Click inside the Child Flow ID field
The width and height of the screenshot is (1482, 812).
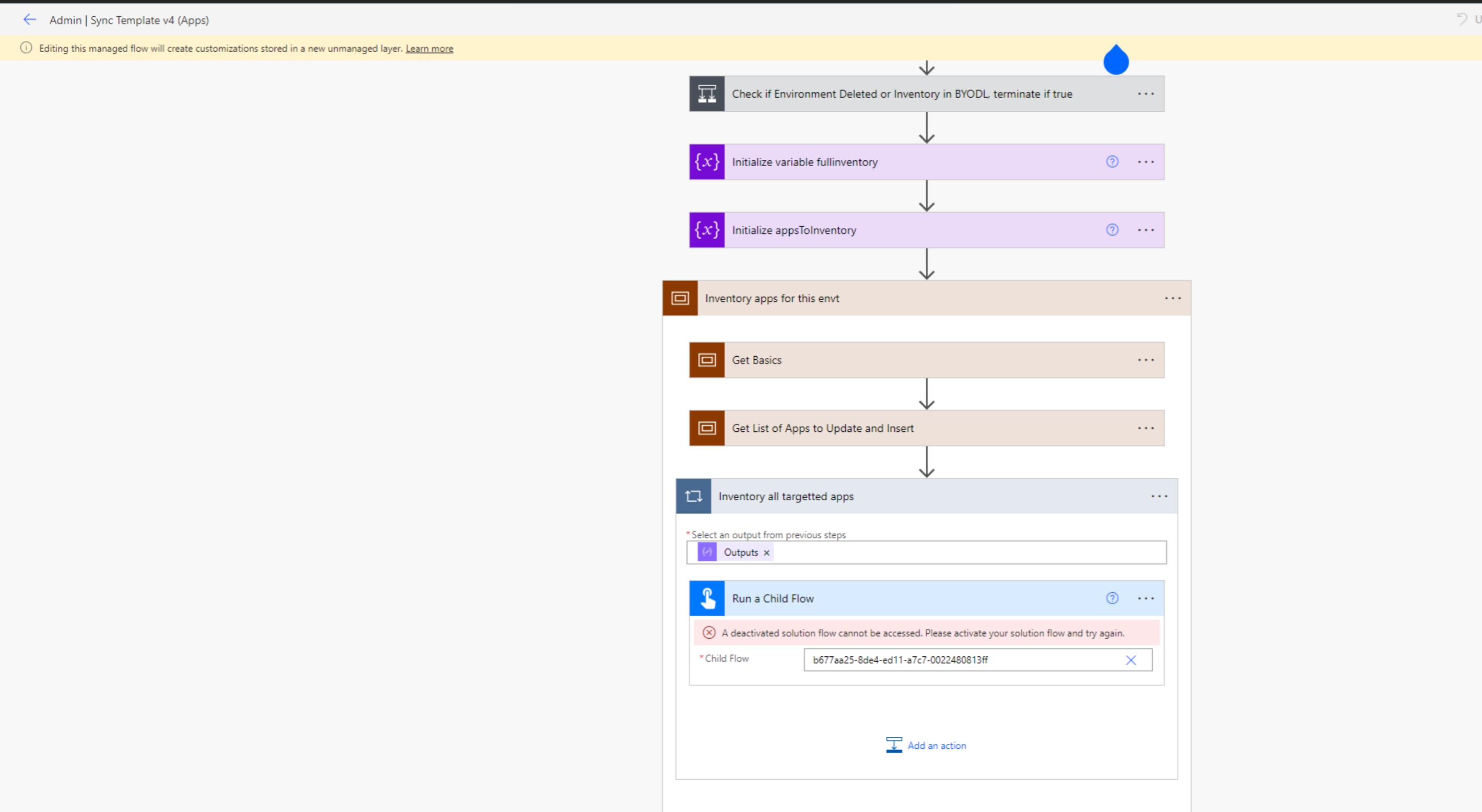pos(949,660)
